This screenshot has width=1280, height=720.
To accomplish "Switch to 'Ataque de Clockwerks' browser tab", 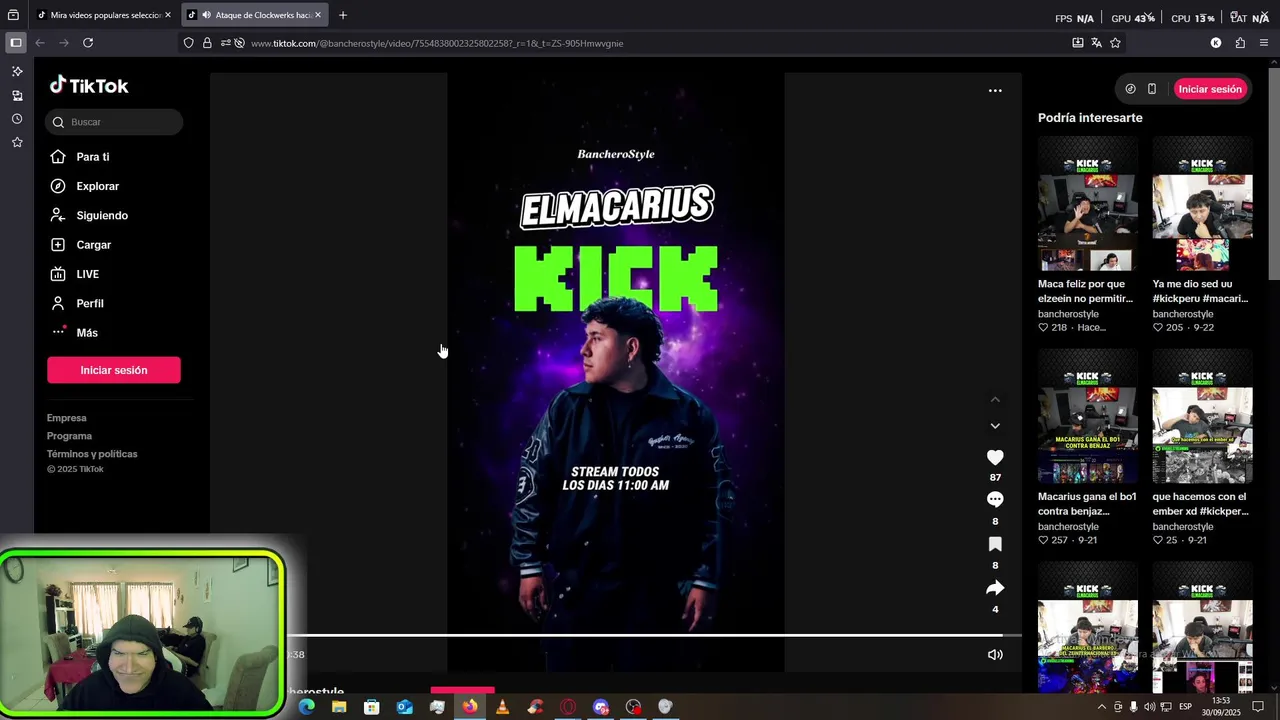I will pyautogui.click(x=255, y=15).
